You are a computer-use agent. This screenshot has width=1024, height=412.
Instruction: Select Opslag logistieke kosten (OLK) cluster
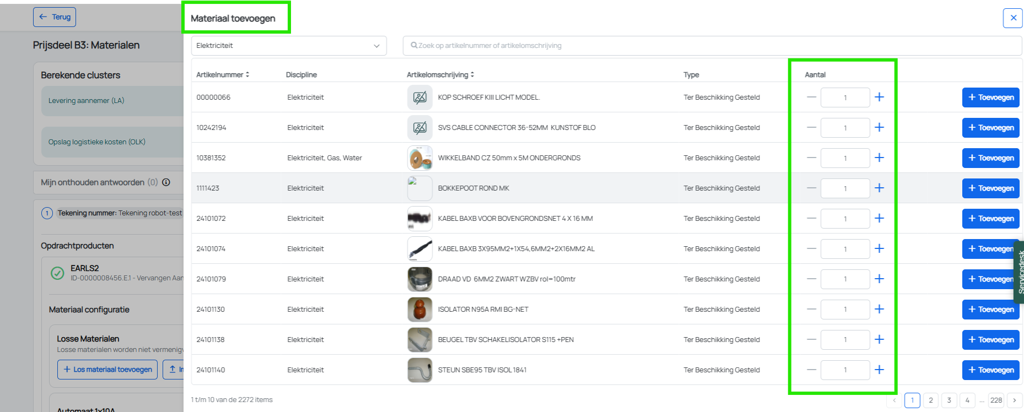(112, 142)
